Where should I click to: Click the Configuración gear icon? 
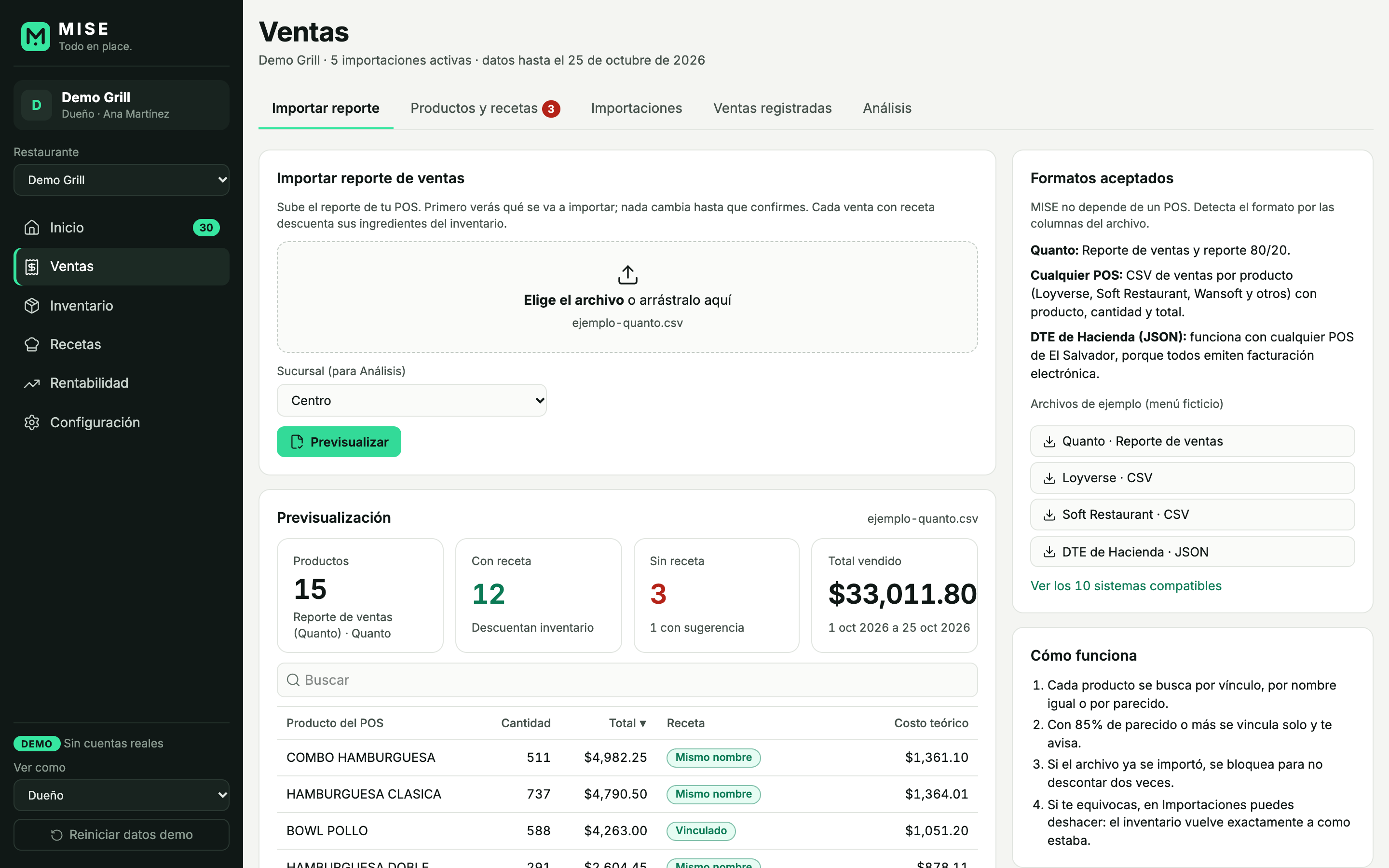[x=32, y=422]
